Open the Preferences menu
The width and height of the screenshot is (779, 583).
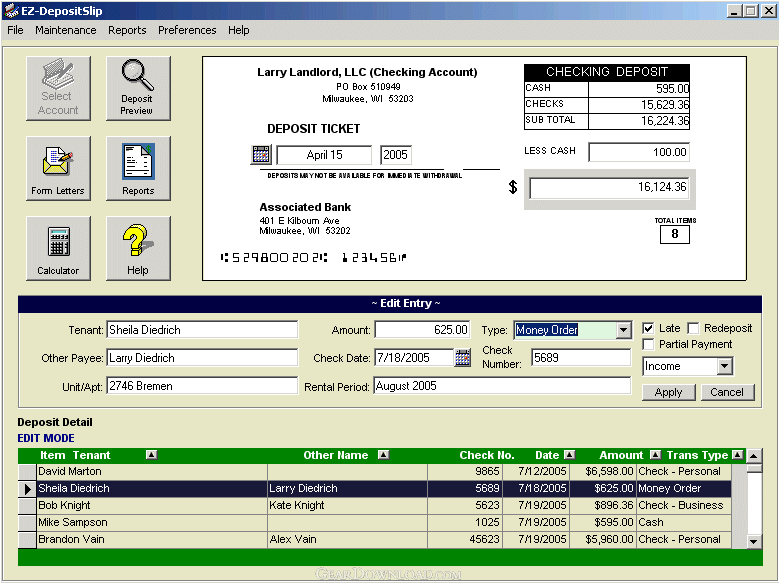point(187,30)
